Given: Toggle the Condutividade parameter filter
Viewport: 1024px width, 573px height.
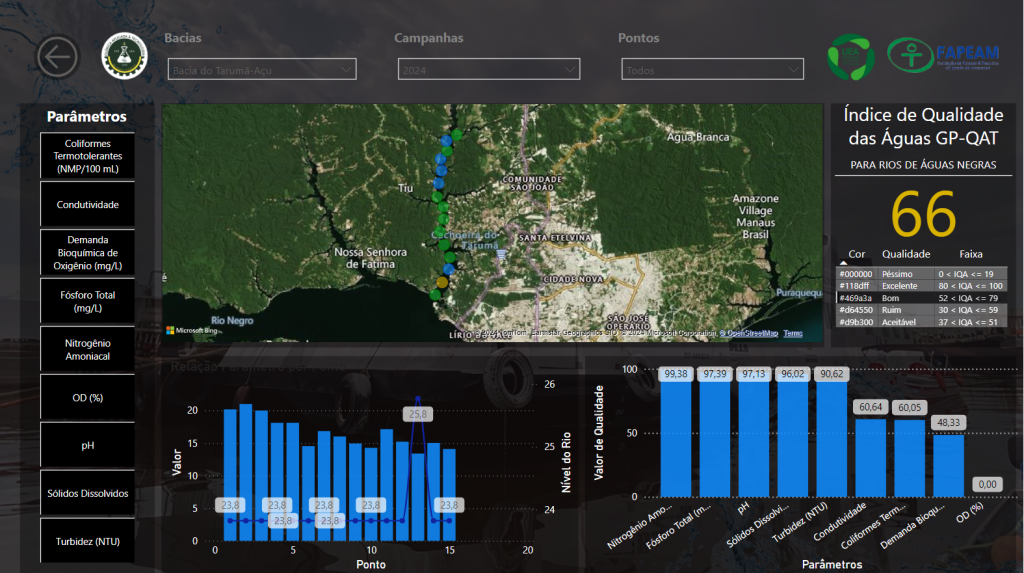Looking at the screenshot, I should click(x=87, y=205).
